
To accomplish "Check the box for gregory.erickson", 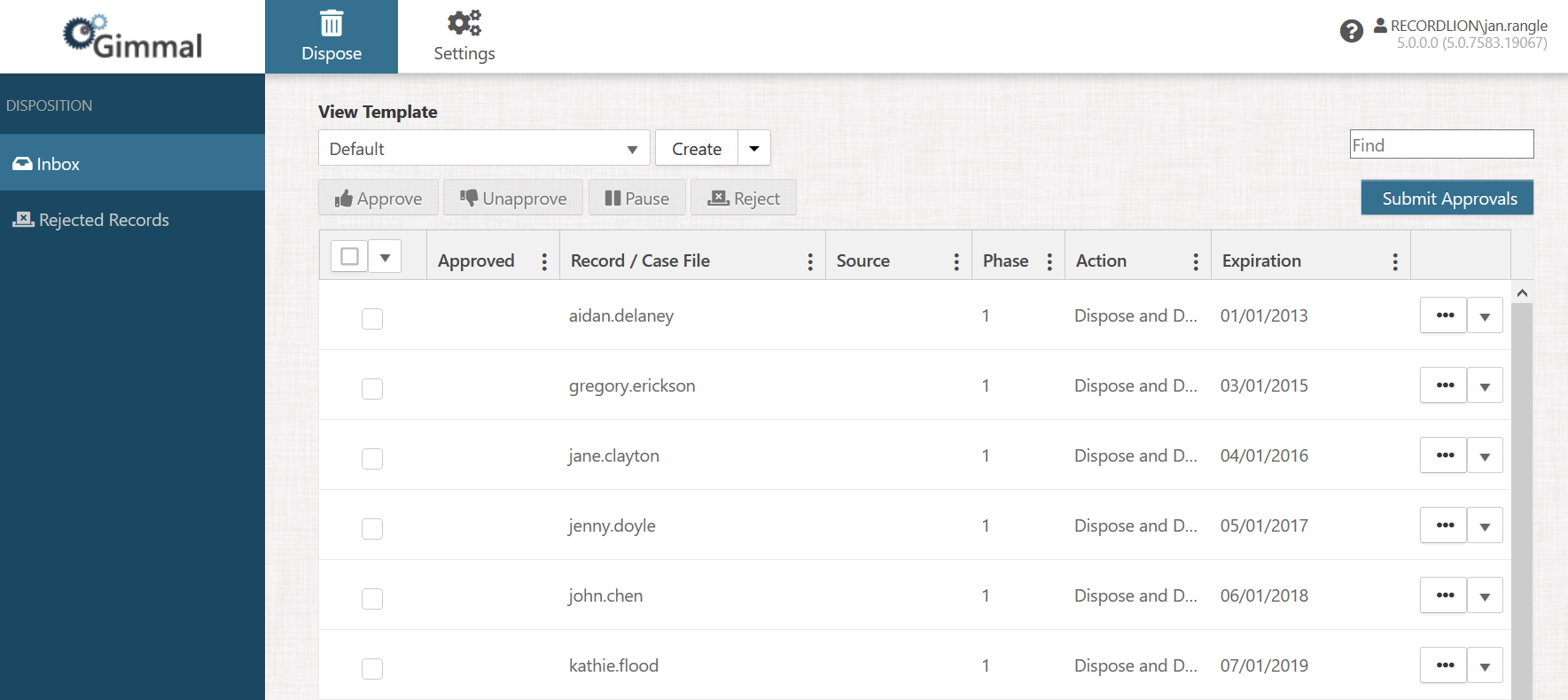I will click(x=372, y=389).
